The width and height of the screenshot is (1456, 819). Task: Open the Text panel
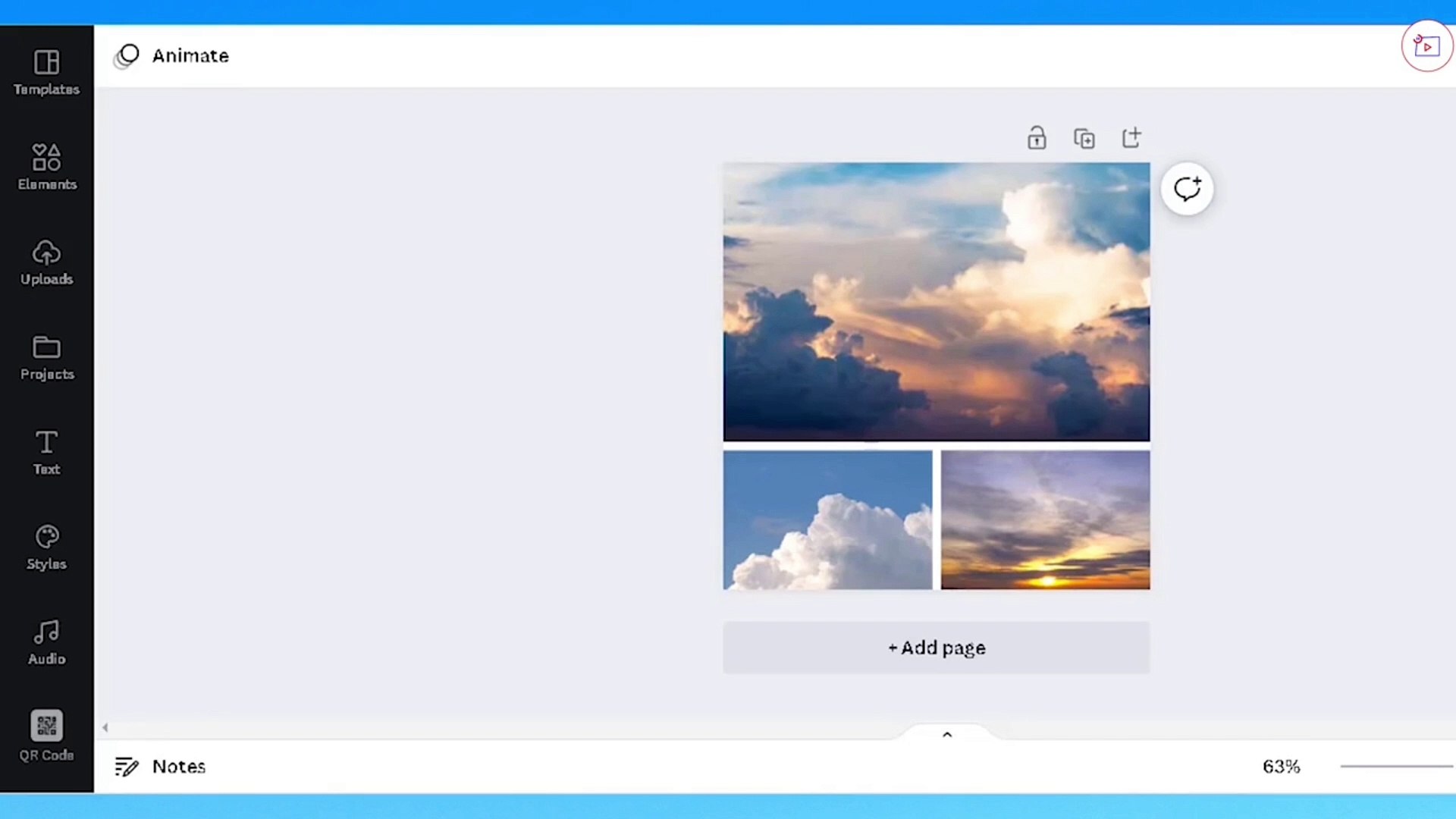46,451
